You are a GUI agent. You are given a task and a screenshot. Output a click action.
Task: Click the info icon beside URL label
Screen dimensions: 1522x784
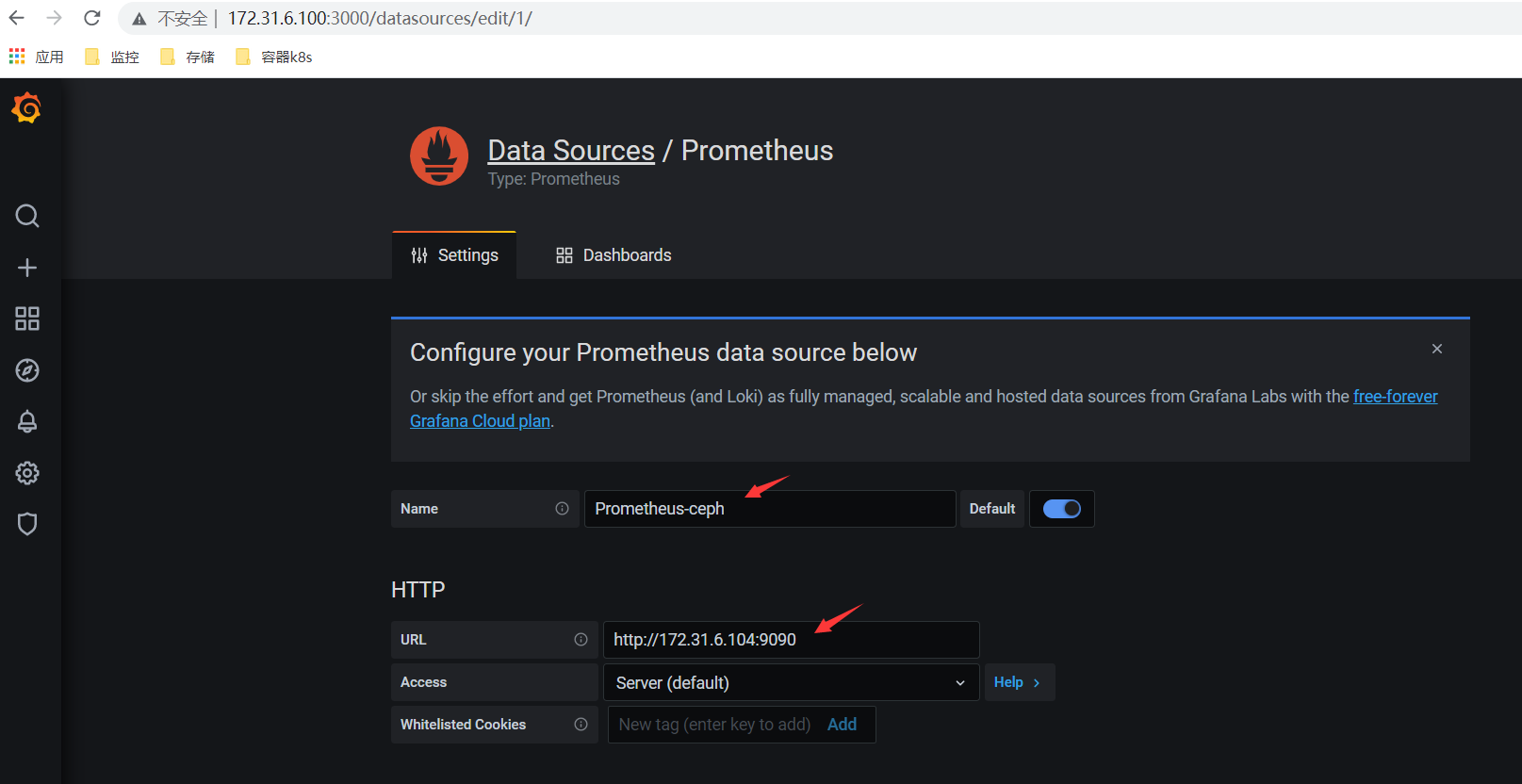[x=581, y=640]
